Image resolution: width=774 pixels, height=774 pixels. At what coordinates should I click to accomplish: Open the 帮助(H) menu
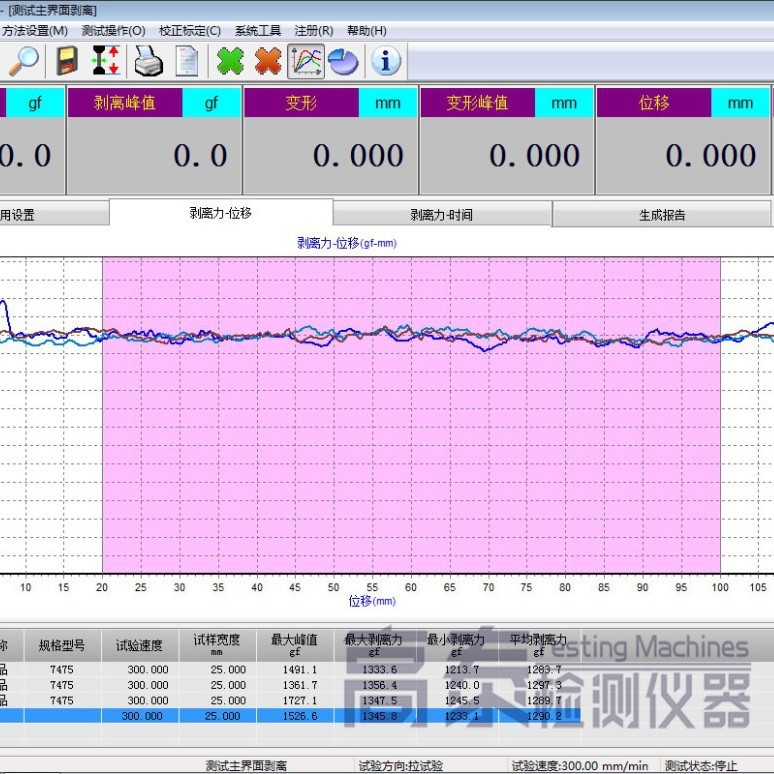[365, 31]
